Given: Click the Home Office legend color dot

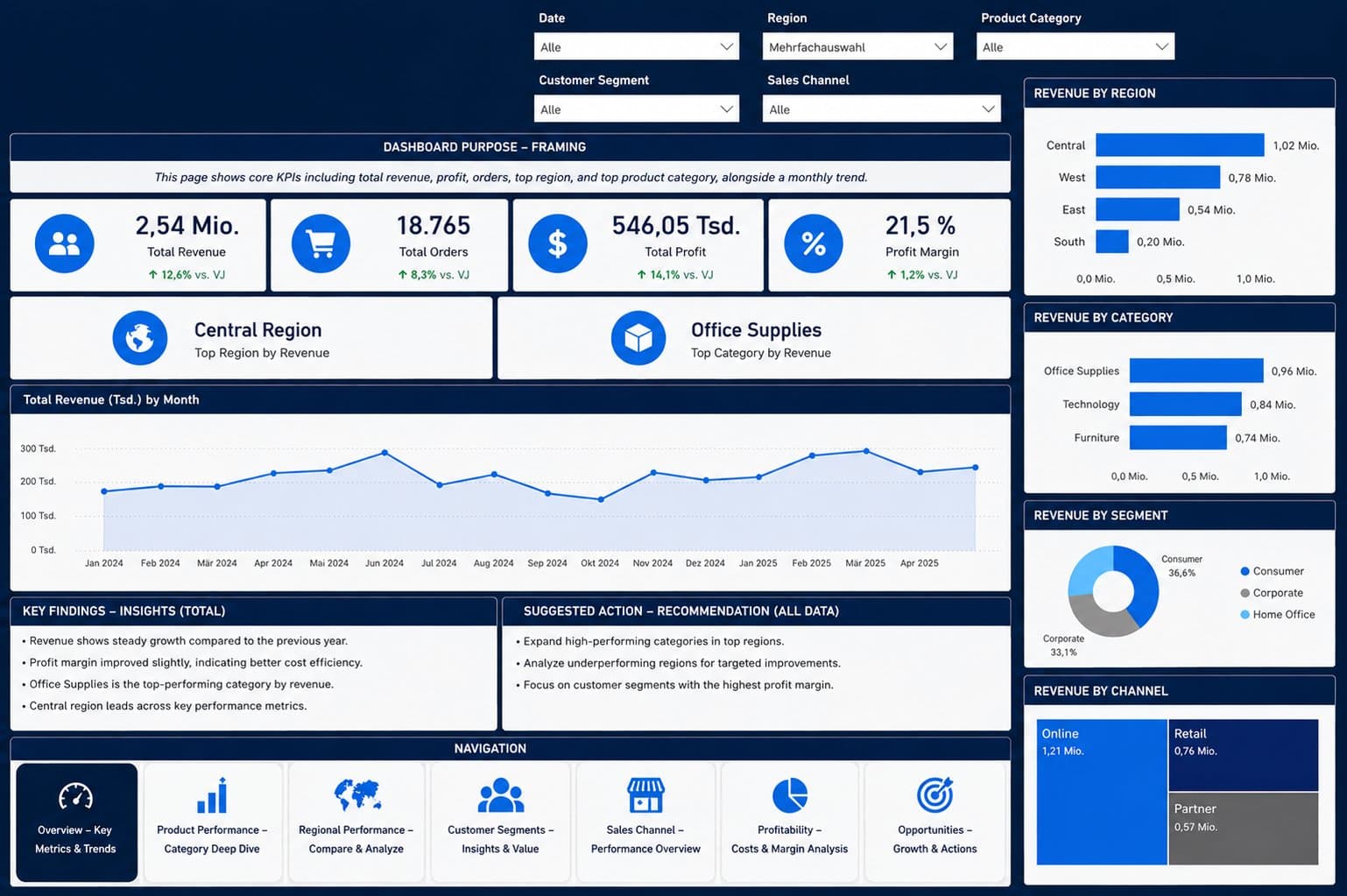Looking at the screenshot, I should [x=1245, y=615].
